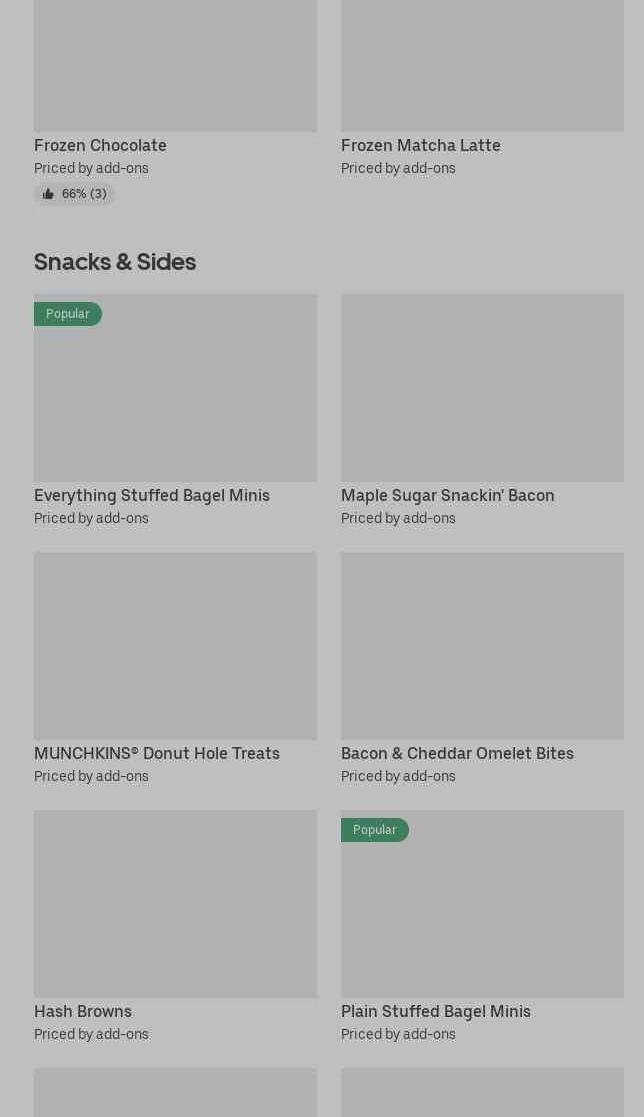Image resolution: width=644 pixels, height=1117 pixels.
Task: Select Bacon & Cheddar Omelet Bites title
Action: point(457,753)
